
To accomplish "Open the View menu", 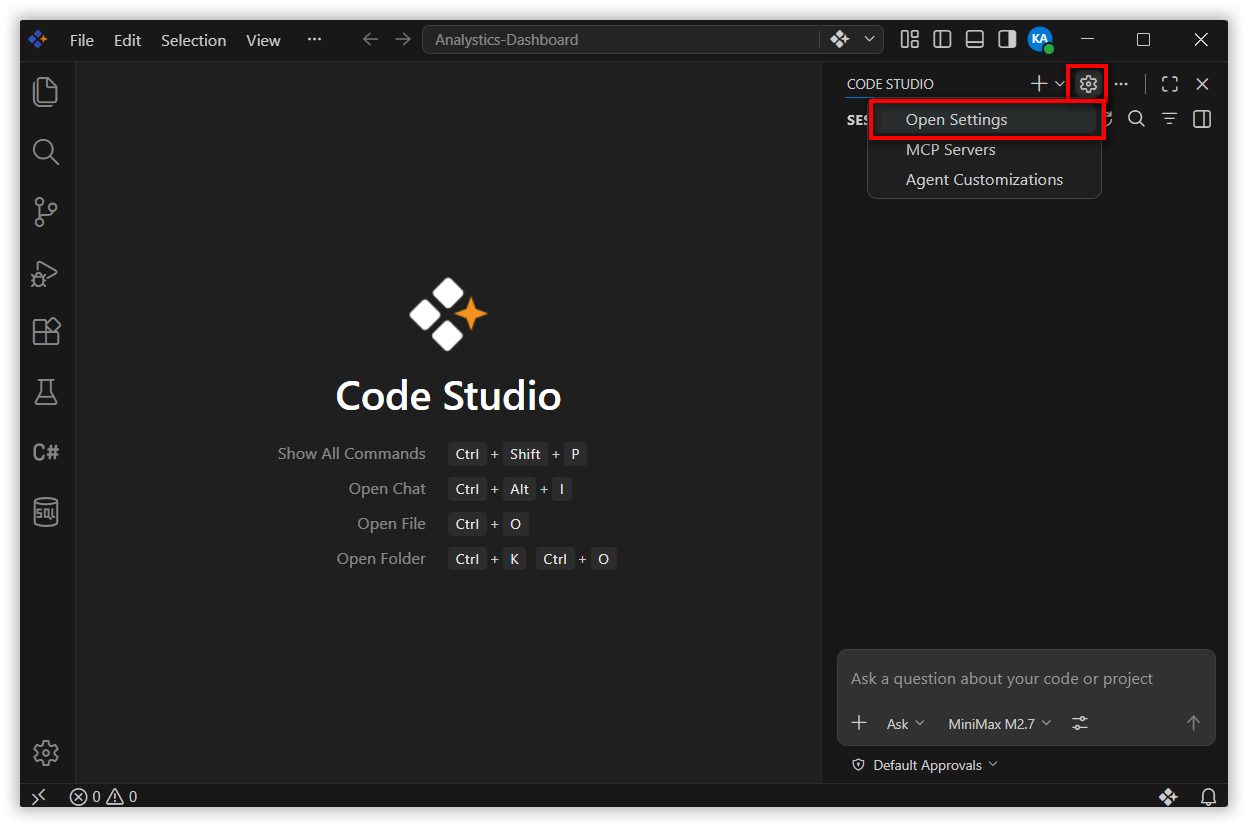I will (x=264, y=40).
